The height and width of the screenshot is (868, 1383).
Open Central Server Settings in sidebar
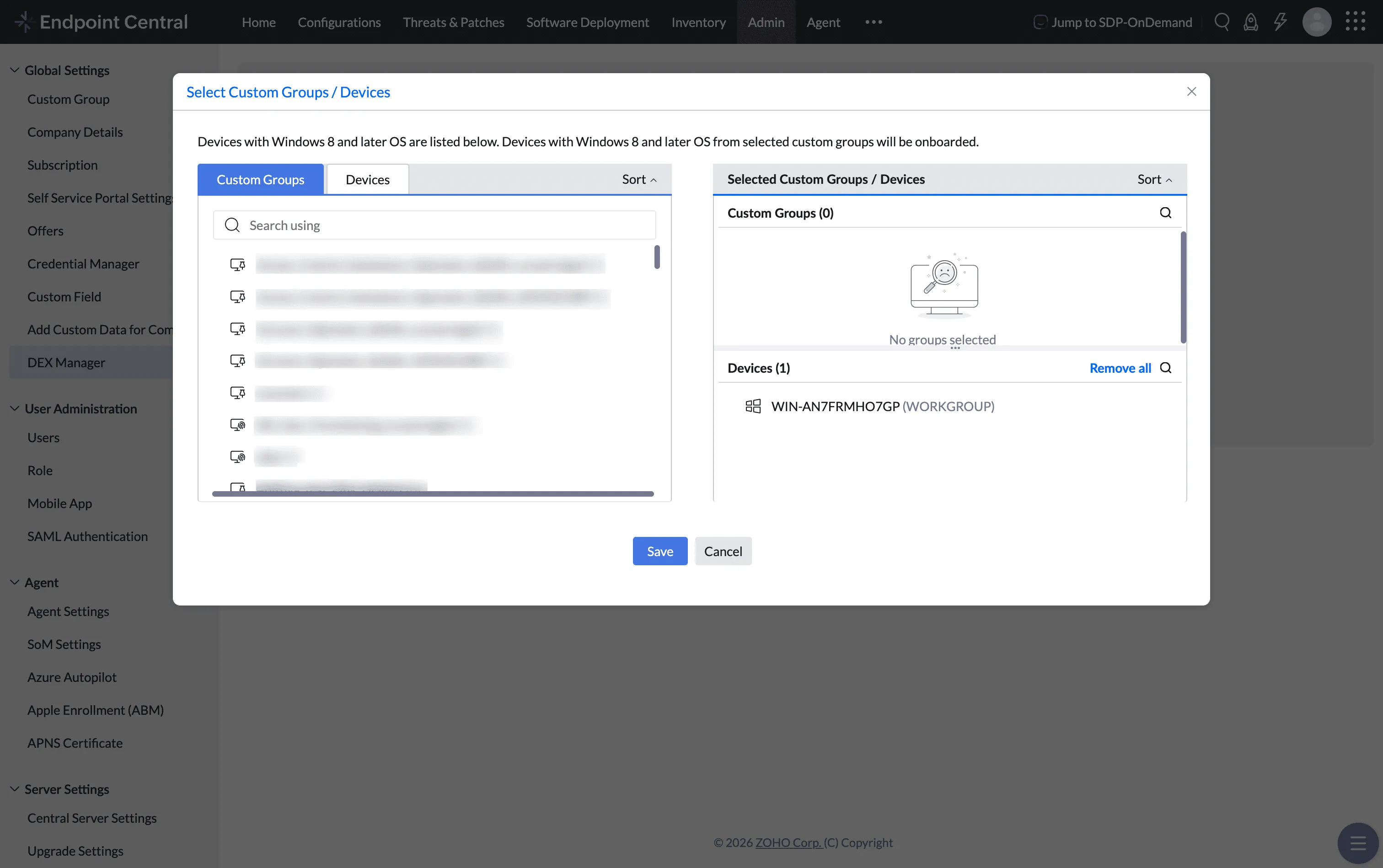tap(92, 818)
